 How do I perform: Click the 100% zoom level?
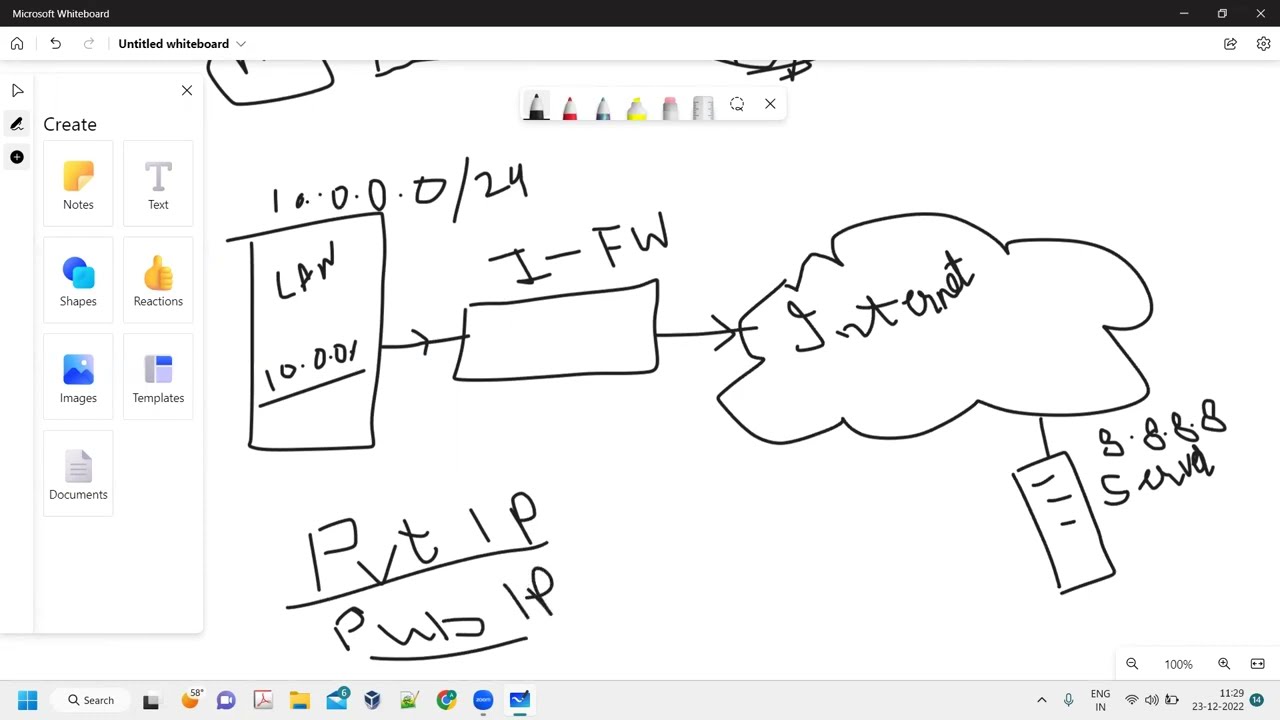1178,665
